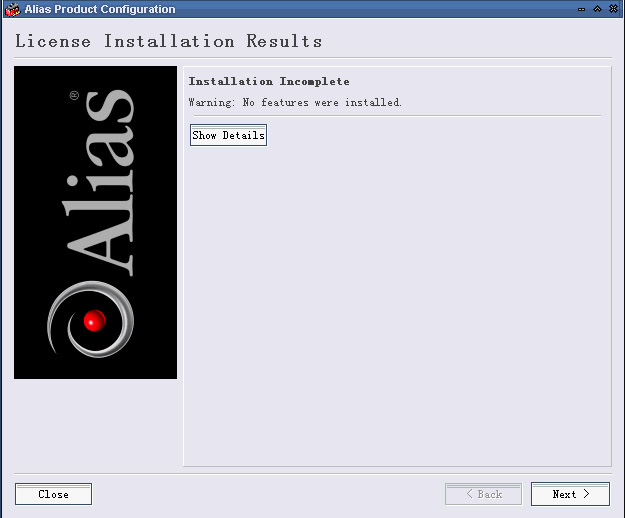Close the window with the title bar X icon

coord(613,9)
